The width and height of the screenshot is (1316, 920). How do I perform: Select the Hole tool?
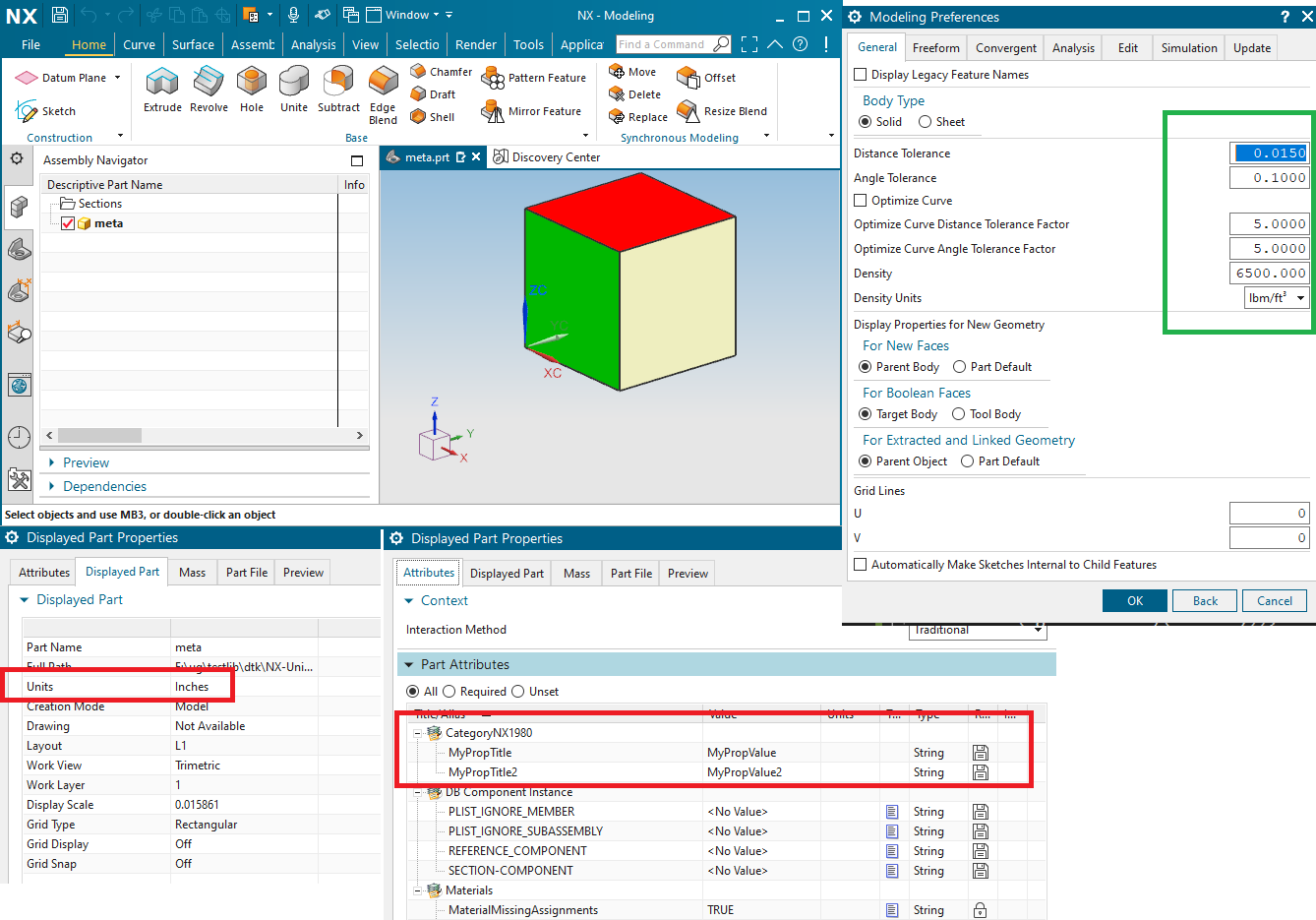(252, 90)
